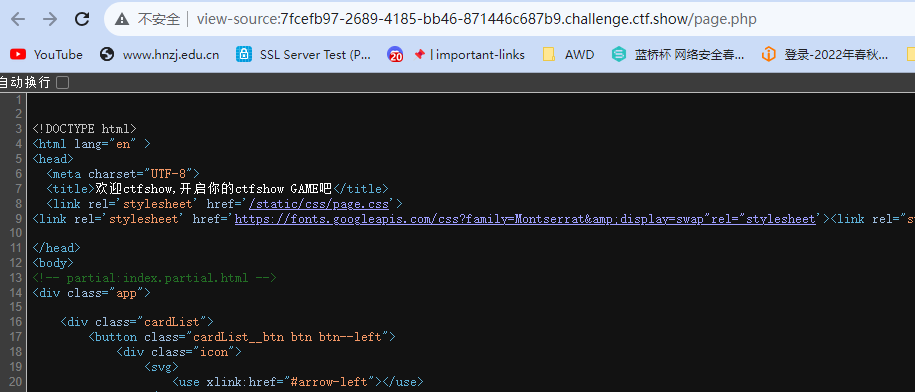This screenshot has height=392, width=915.
Task: Click the address bar URL field
Action: 476,19
